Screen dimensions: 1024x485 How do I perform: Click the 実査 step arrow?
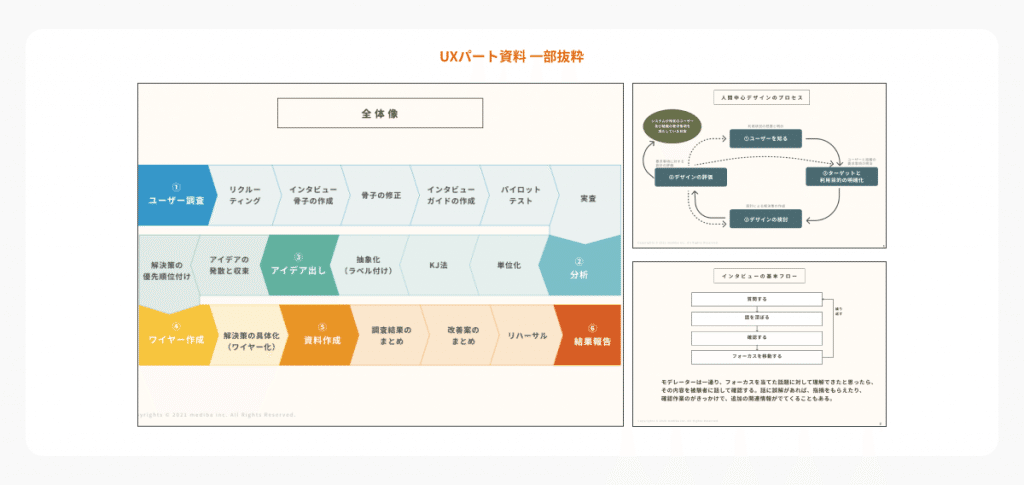point(587,200)
